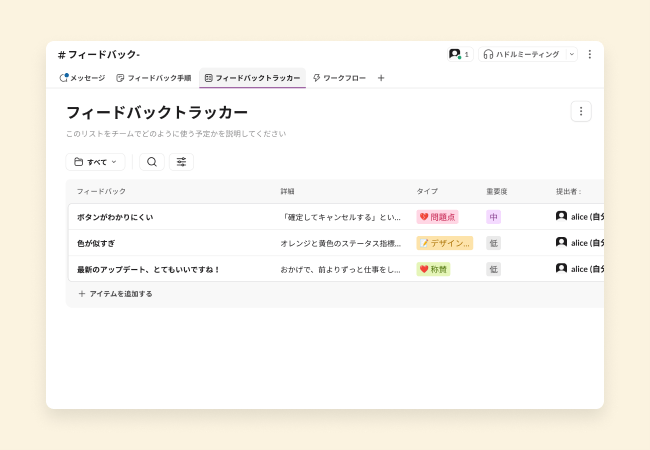
Task: Open the すべて view dropdown
Action: click(95, 162)
